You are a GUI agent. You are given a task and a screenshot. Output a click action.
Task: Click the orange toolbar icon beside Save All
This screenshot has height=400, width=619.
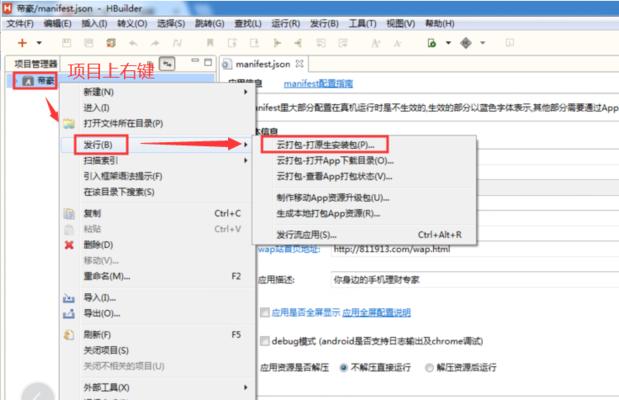pos(111,43)
